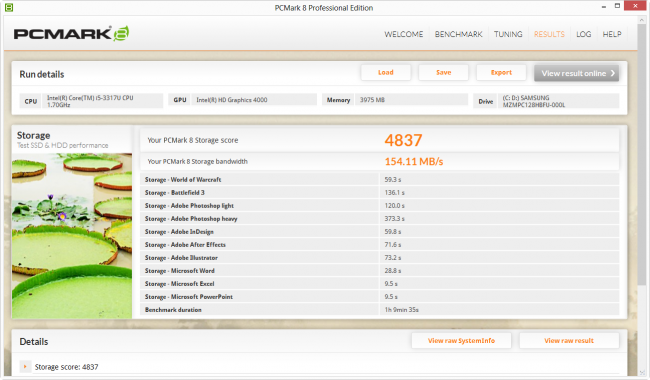Open View raw result
The width and height of the screenshot is (650, 380).
pyautogui.click(x=569, y=341)
